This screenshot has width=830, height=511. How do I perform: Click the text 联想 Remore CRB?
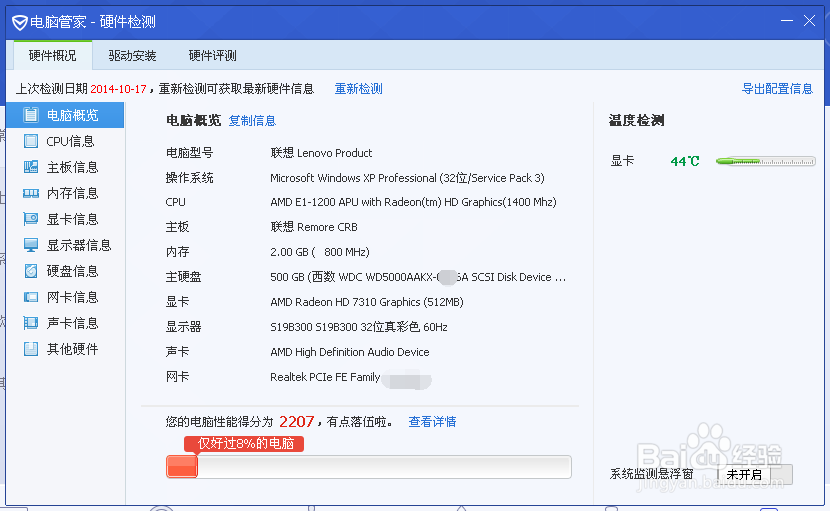click(x=314, y=227)
